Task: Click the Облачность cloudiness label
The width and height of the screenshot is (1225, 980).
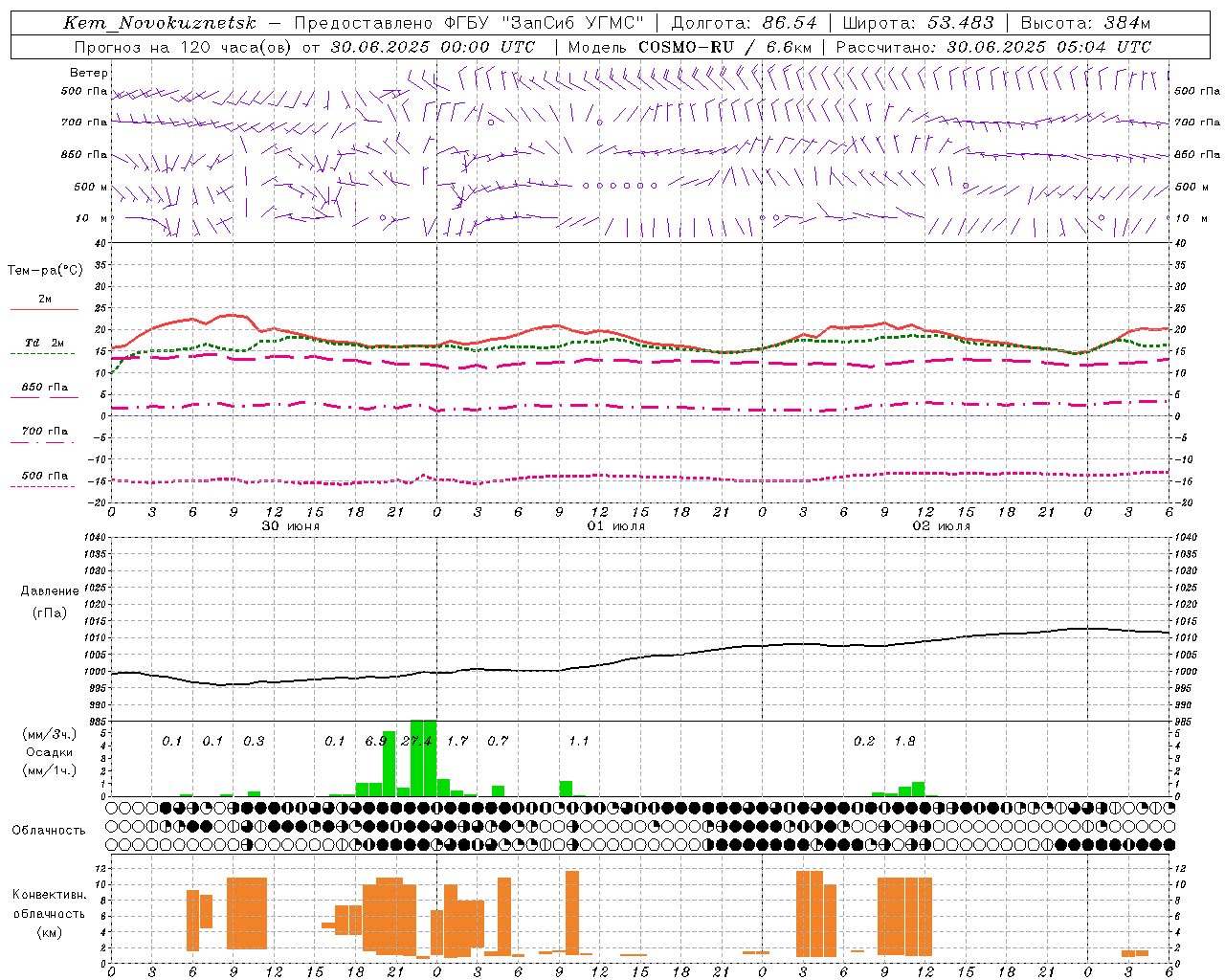Action: tap(49, 831)
